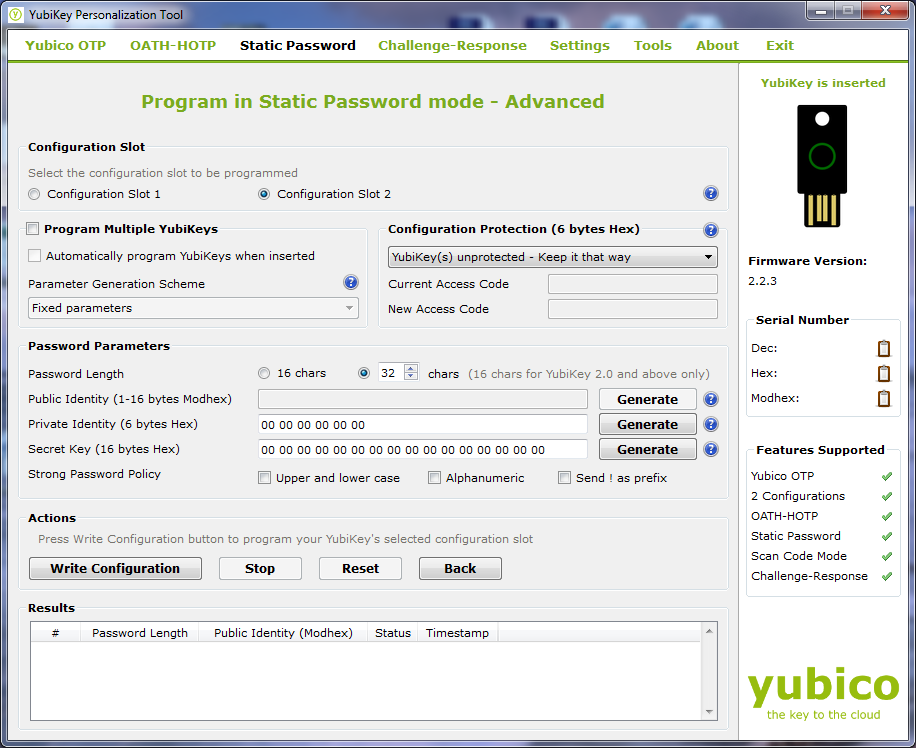Decrease password chars with down arrow
Image resolution: width=916 pixels, height=748 pixels.
pos(411,377)
